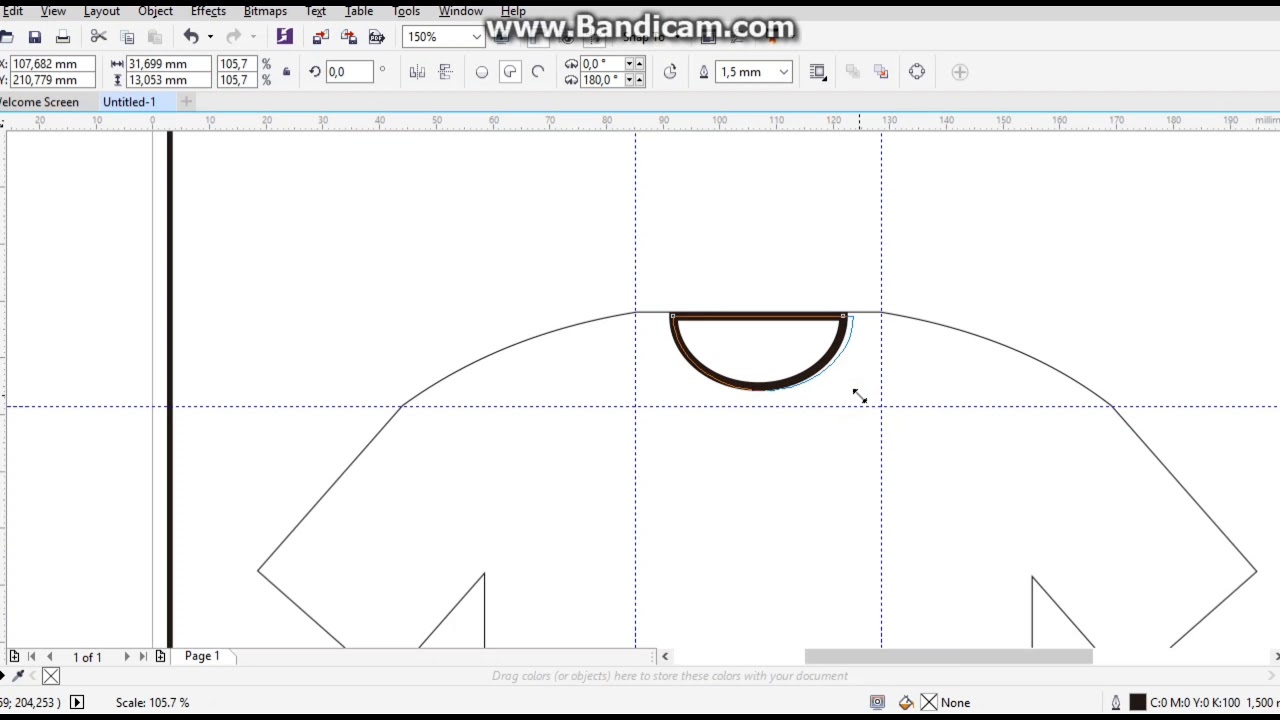Click the Copy icon
This screenshot has width=1280, height=720.
[127, 37]
